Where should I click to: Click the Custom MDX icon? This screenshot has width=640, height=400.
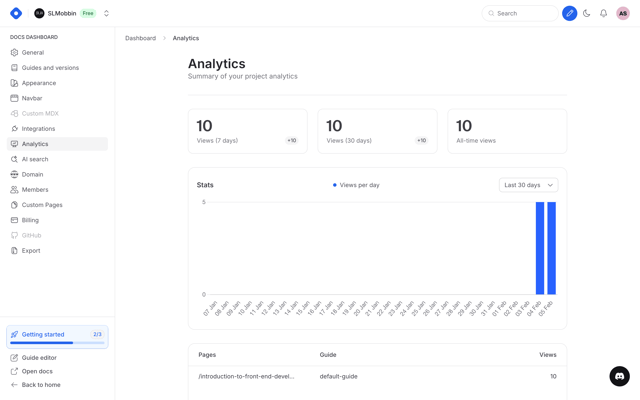pos(14,113)
